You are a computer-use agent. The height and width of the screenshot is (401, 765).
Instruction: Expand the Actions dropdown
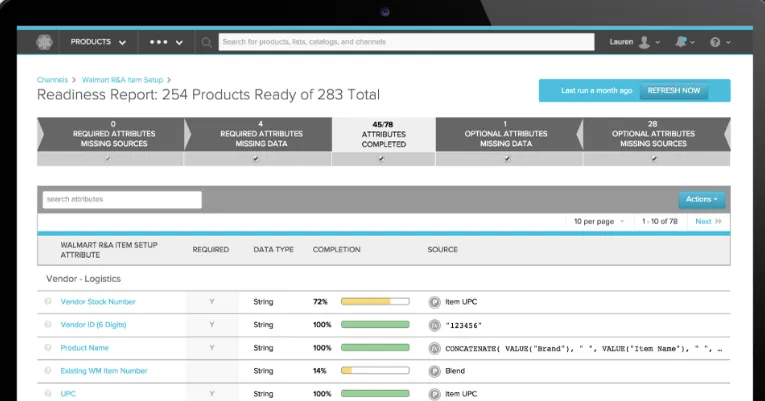(x=702, y=199)
